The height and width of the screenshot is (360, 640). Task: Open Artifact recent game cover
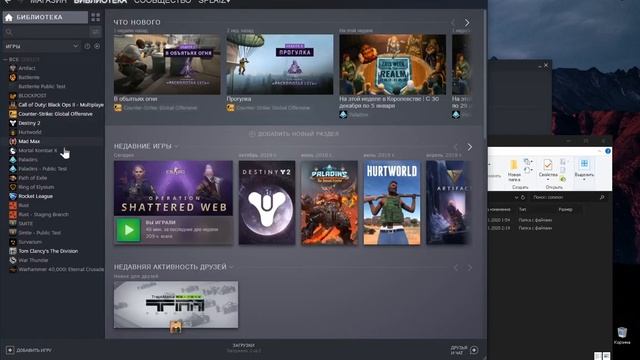pos(448,203)
